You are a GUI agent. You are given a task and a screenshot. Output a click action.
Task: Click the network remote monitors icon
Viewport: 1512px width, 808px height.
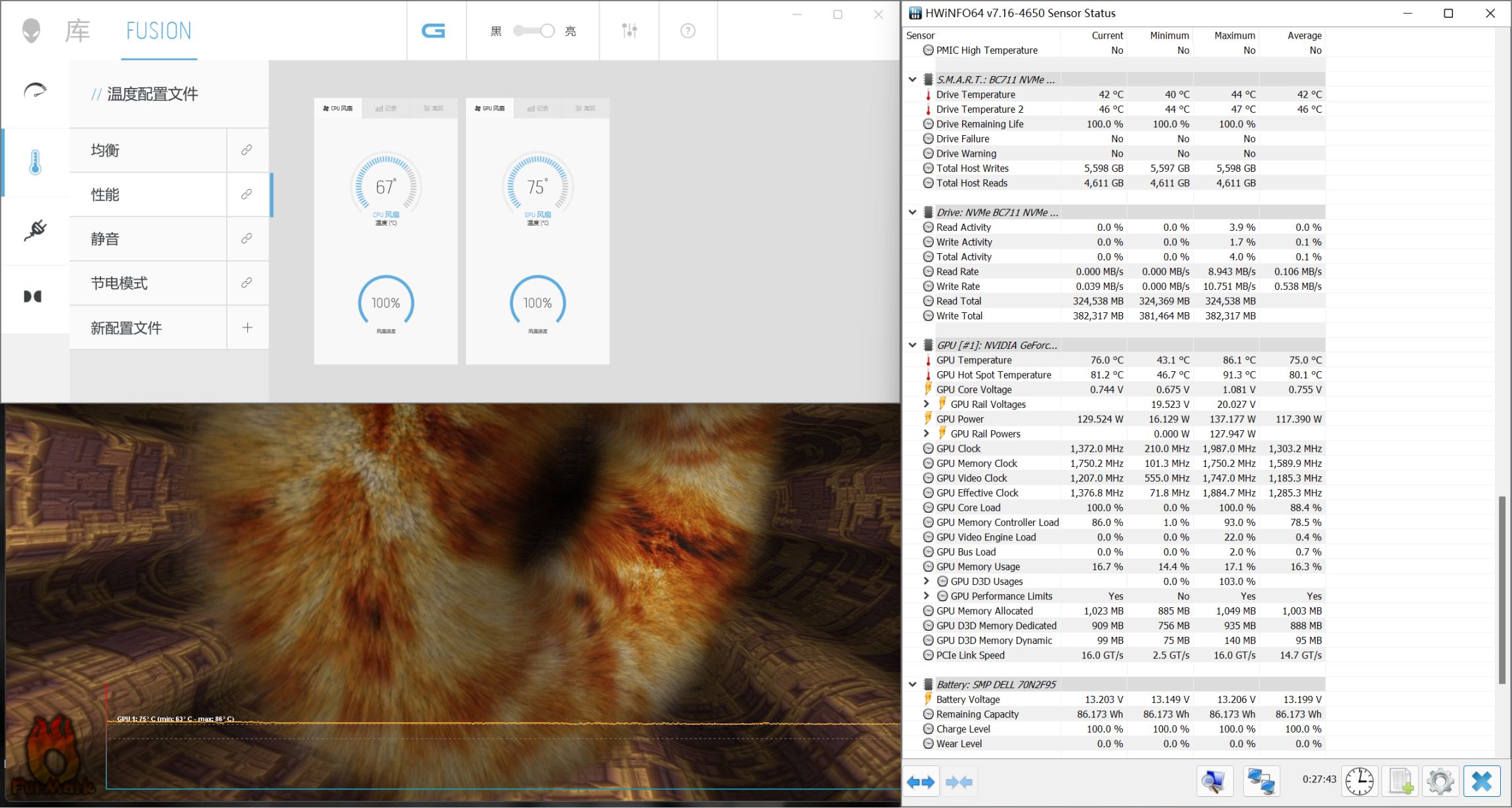tap(1261, 782)
